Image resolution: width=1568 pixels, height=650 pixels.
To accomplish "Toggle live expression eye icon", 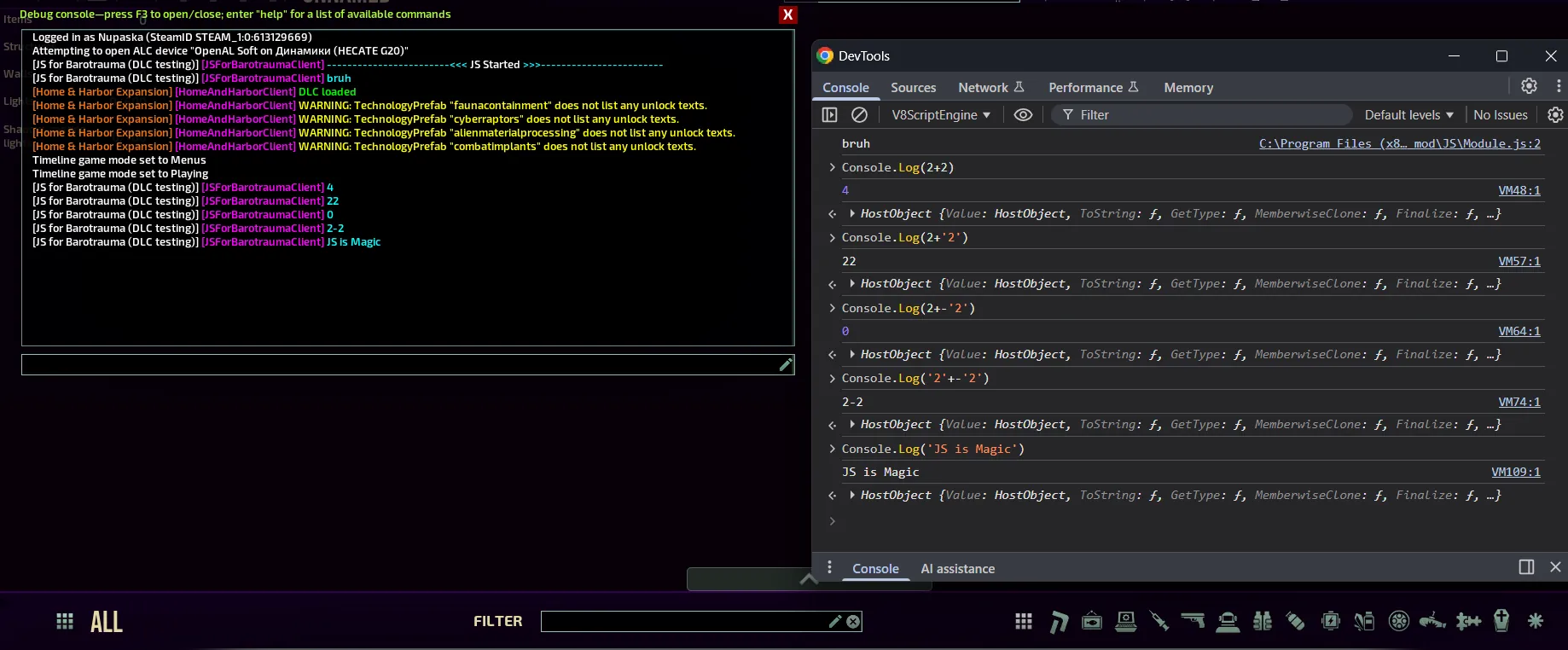I will click(1023, 114).
